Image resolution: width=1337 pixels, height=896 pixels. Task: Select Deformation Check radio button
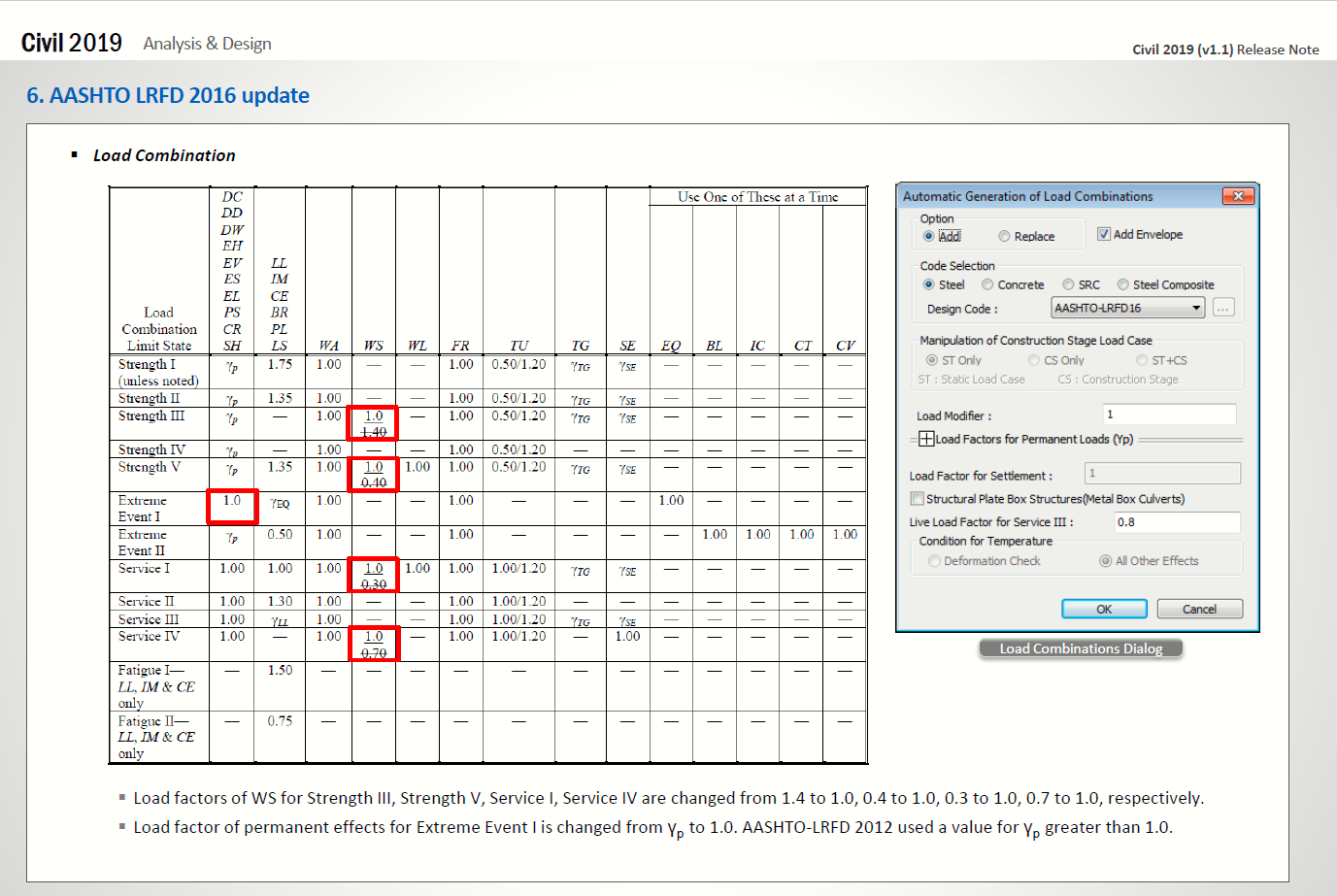[934, 561]
